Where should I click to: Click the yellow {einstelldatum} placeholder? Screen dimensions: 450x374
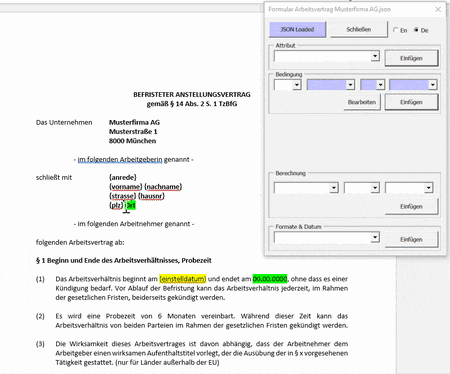183,279
